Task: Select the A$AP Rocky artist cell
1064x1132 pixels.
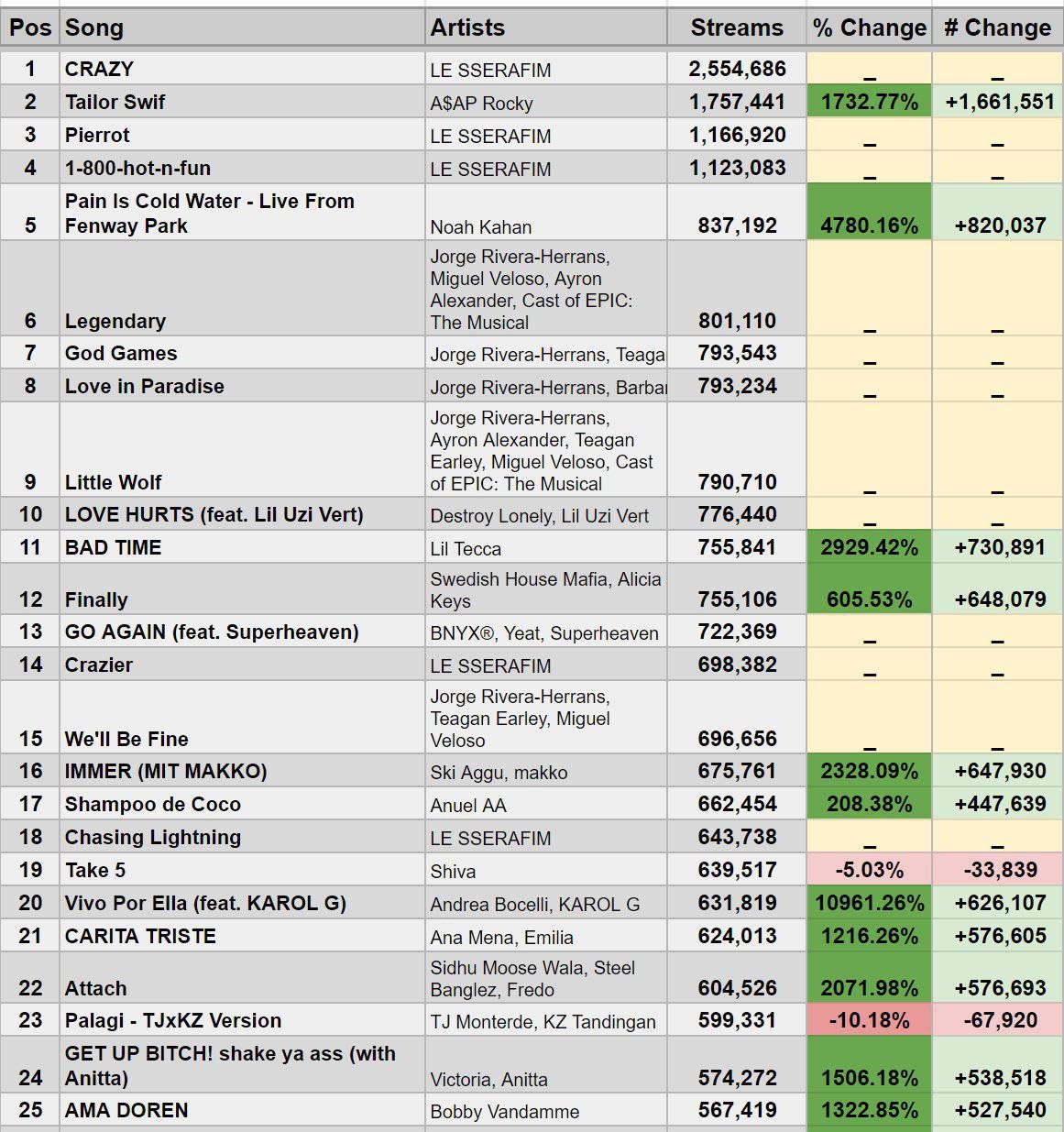Action: click(545, 102)
